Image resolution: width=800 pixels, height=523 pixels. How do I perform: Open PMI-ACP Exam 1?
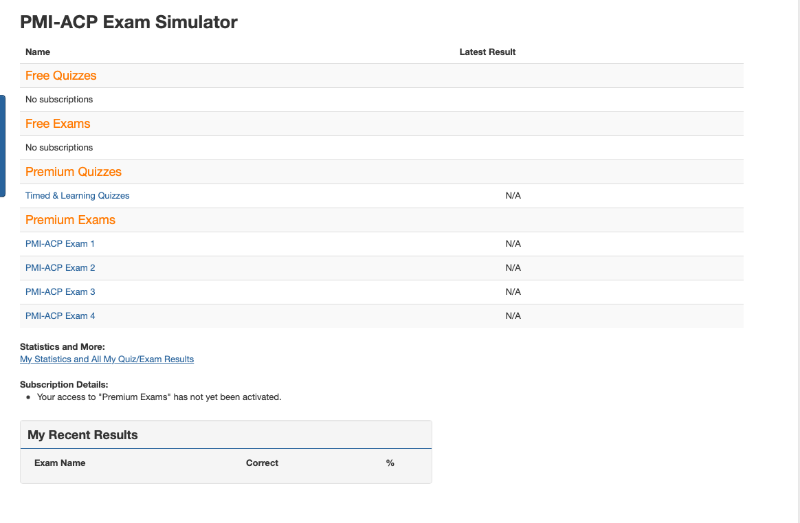tap(60, 244)
